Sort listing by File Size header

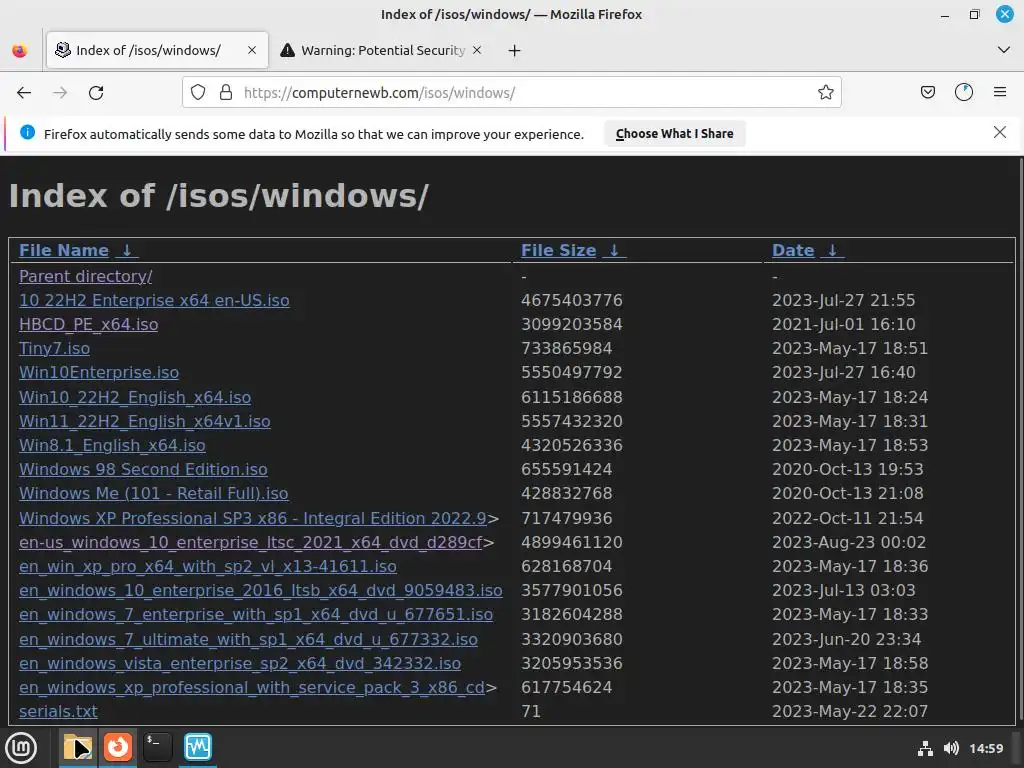pyautogui.click(x=558, y=250)
